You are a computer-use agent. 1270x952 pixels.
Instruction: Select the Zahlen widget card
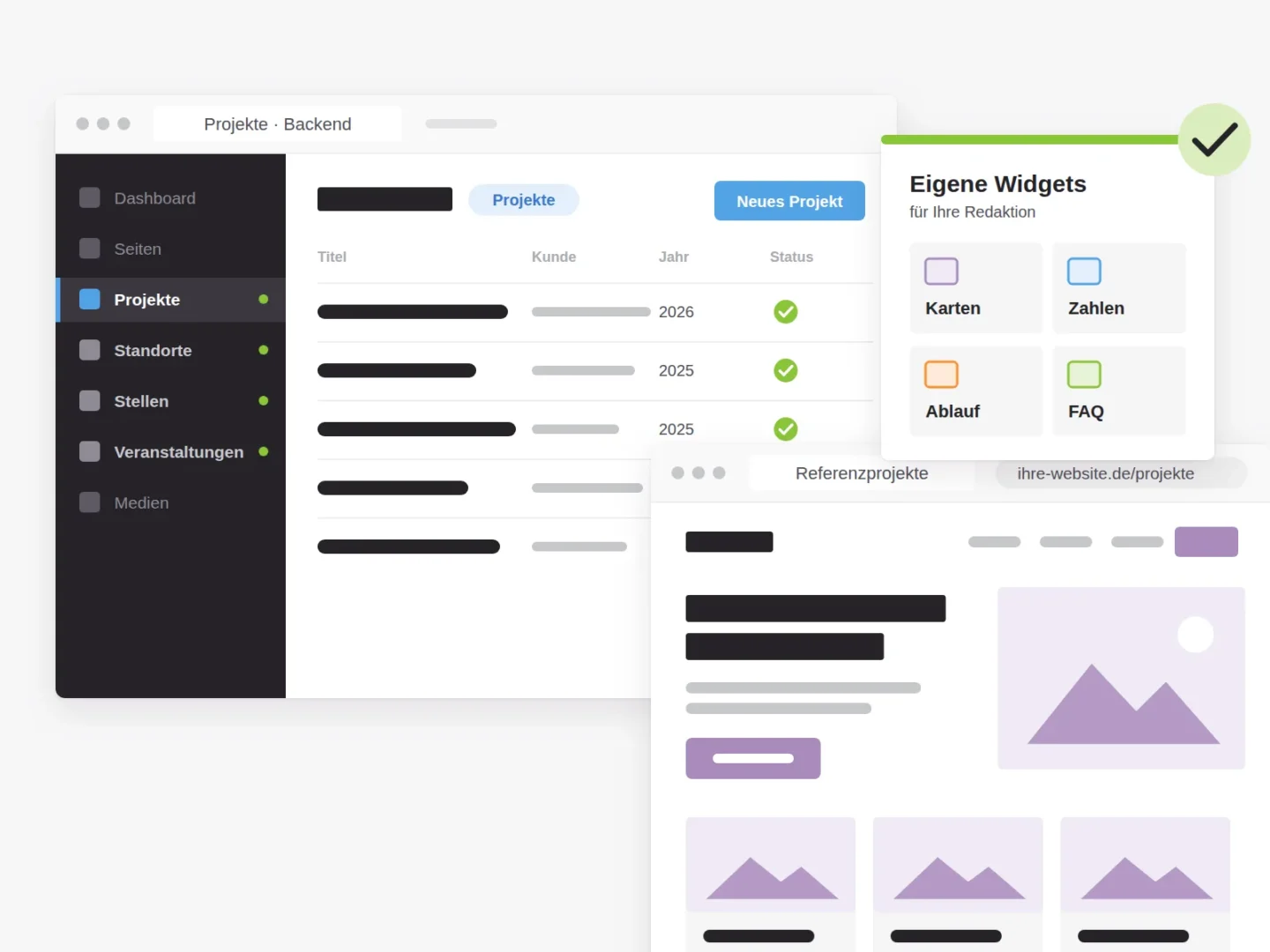(x=1119, y=288)
